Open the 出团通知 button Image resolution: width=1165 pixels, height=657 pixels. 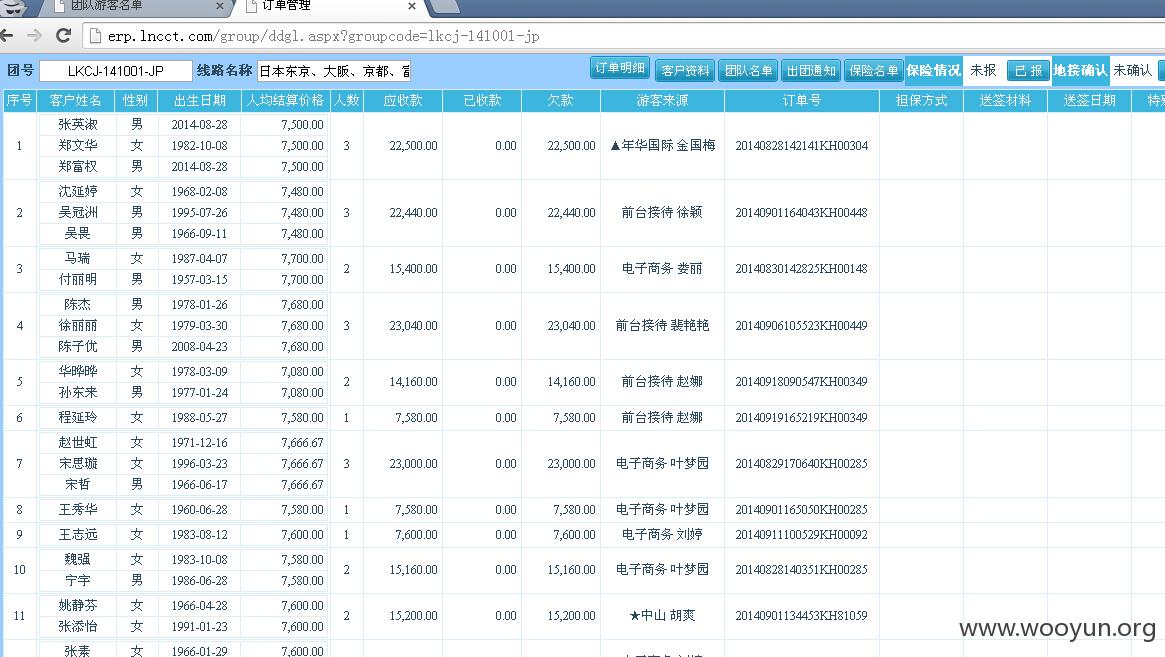(811, 71)
